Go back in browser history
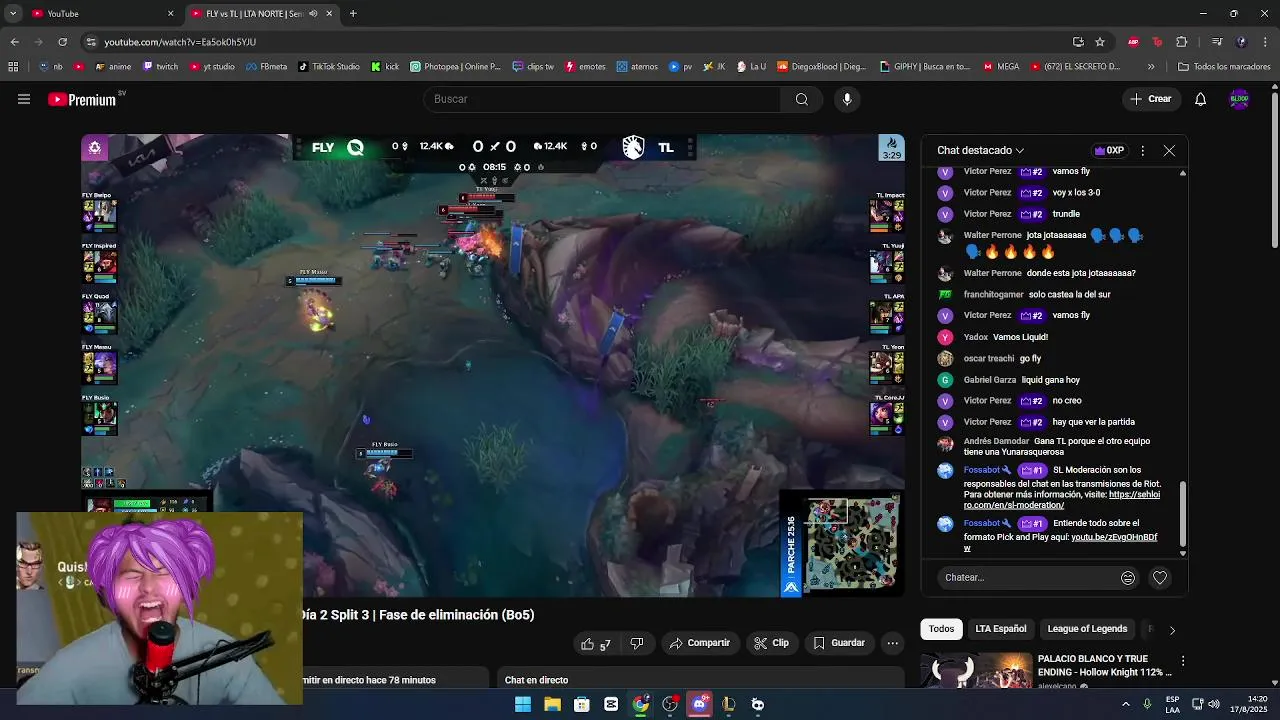 (14, 42)
